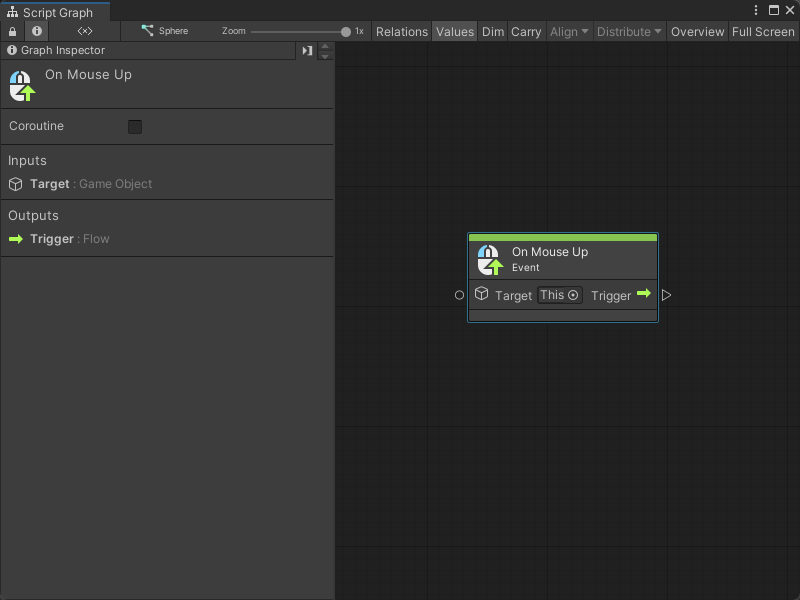Expand the Inputs section header
This screenshot has width=800, height=600.
pos(27,160)
